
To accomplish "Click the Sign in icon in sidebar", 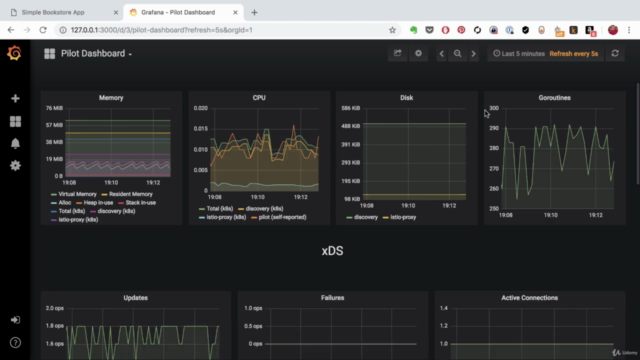I will coord(15,320).
